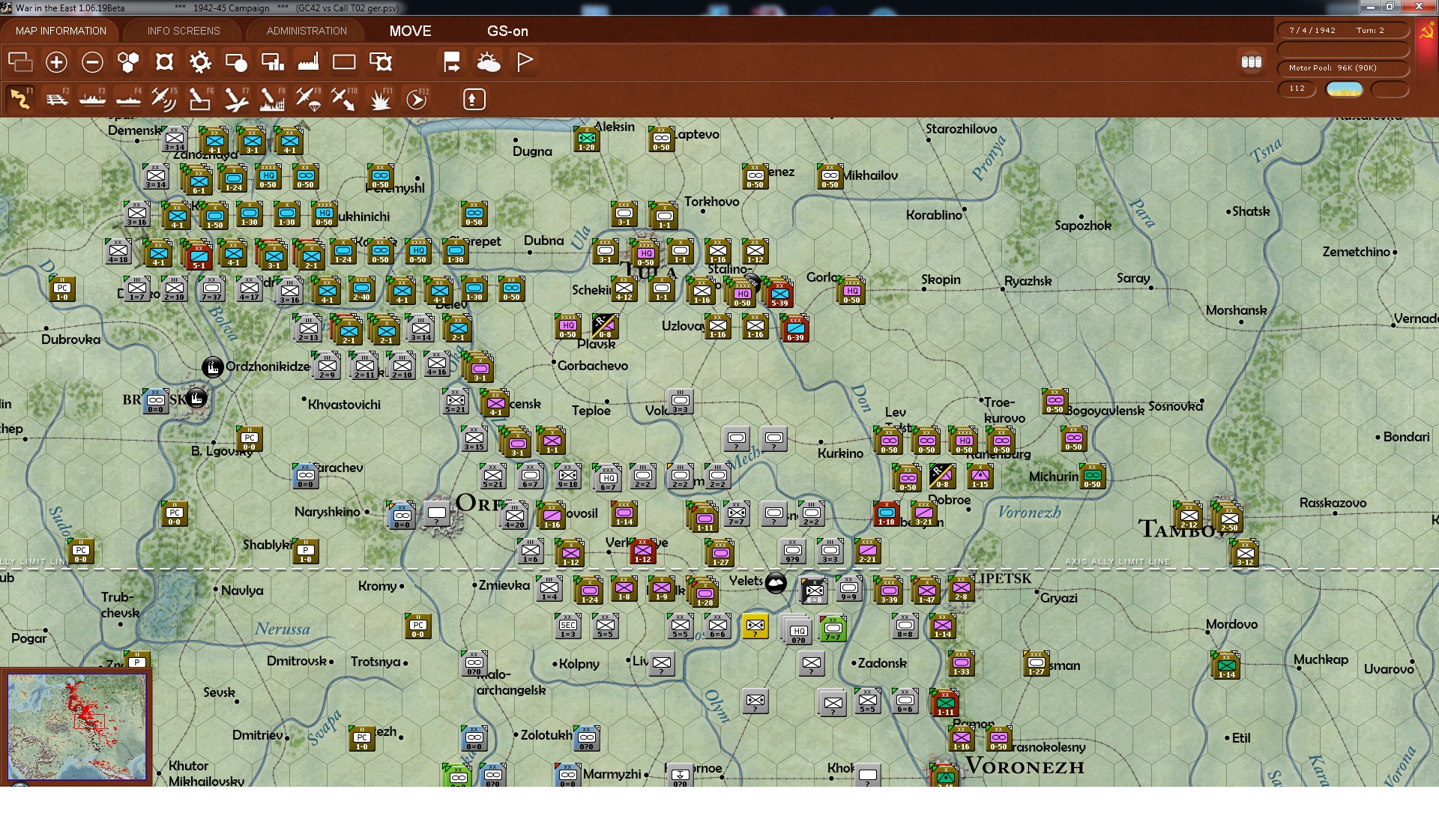
Task: Zoom in the map with plus icon
Action: point(56,62)
